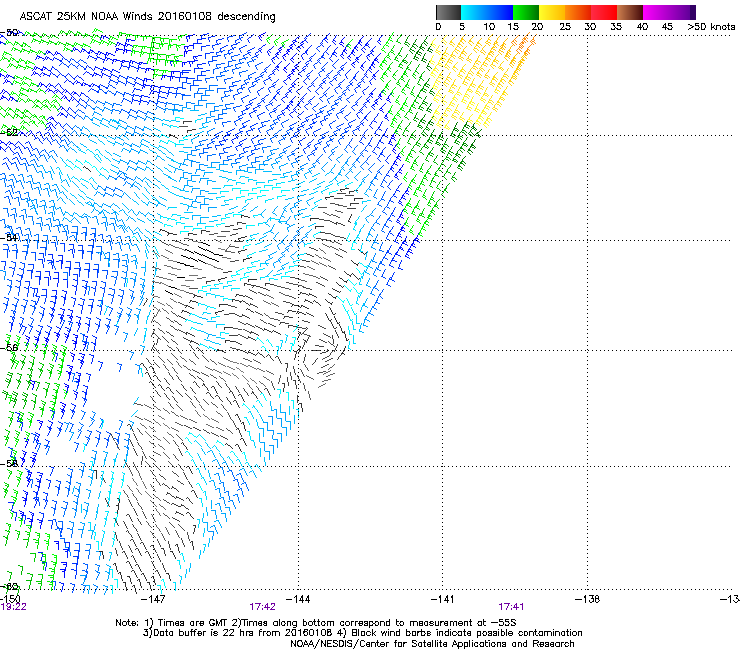740x650 pixels.
Task: Click the 'Times are GMT' note line
Action: [316, 623]
